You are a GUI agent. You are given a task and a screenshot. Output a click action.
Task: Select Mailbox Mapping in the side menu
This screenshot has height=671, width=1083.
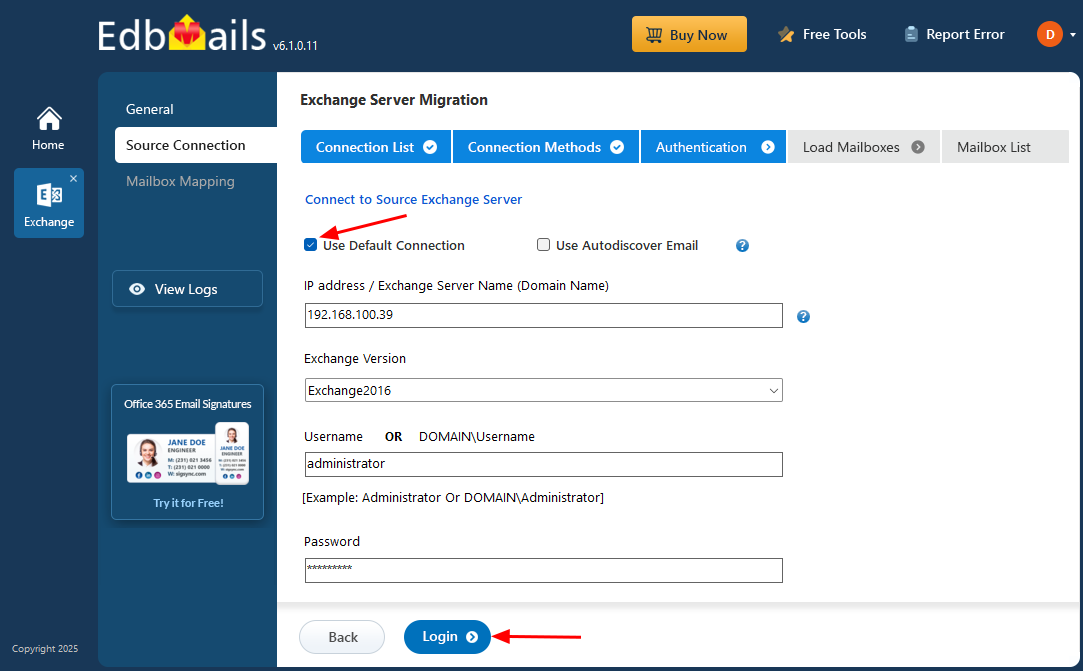tap(180, 181)
